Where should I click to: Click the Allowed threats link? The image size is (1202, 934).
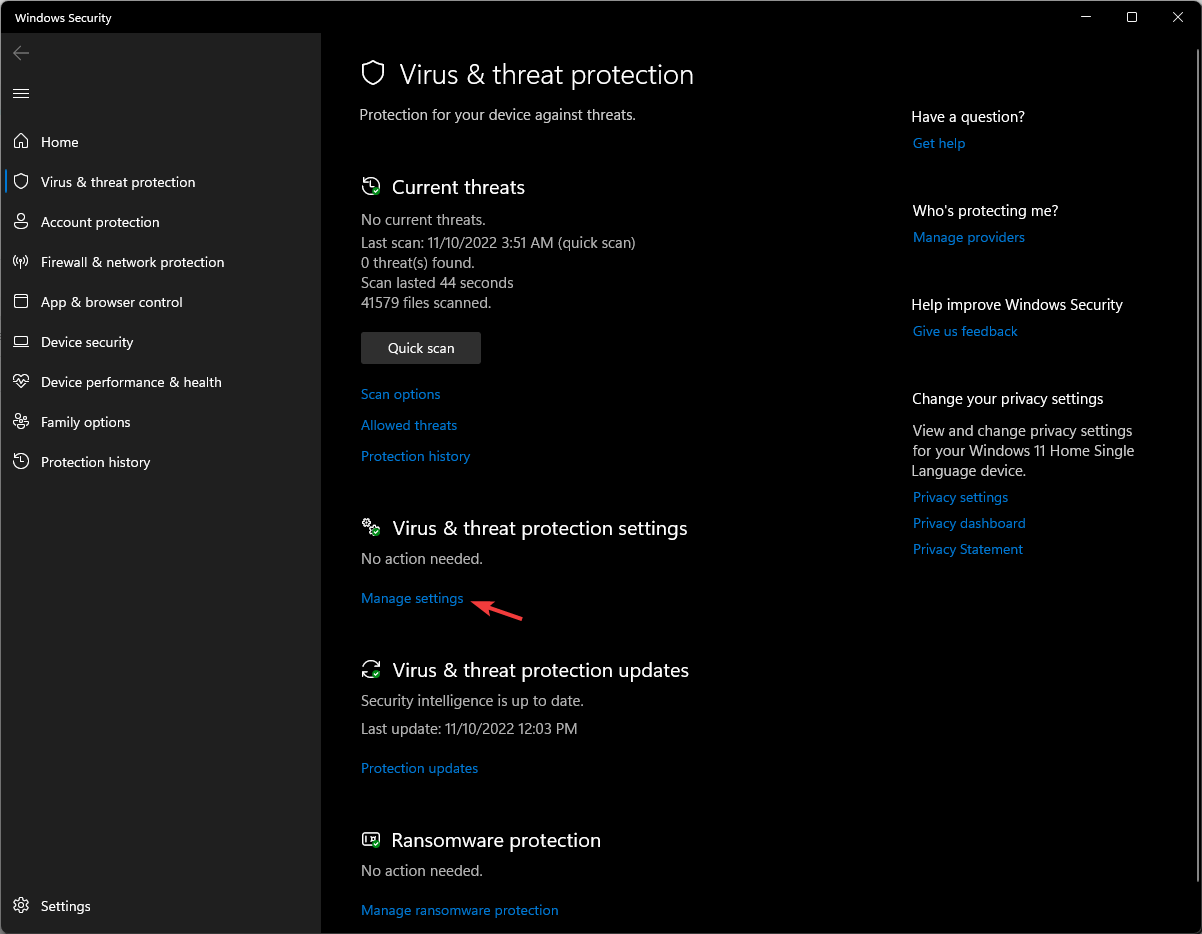408,425
